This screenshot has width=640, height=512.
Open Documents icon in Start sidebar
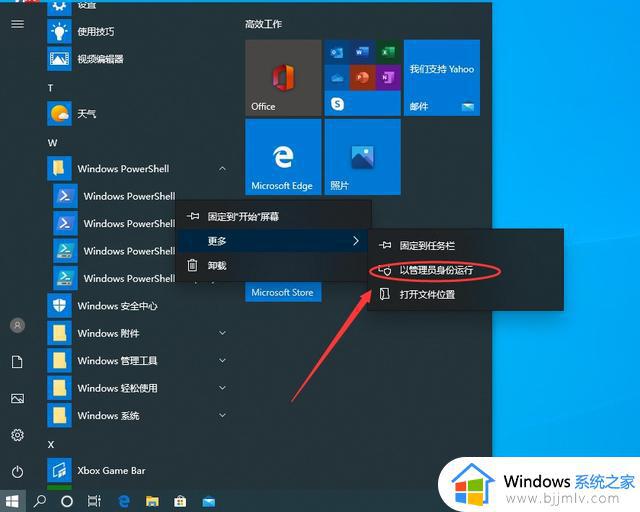coord(17,362)
